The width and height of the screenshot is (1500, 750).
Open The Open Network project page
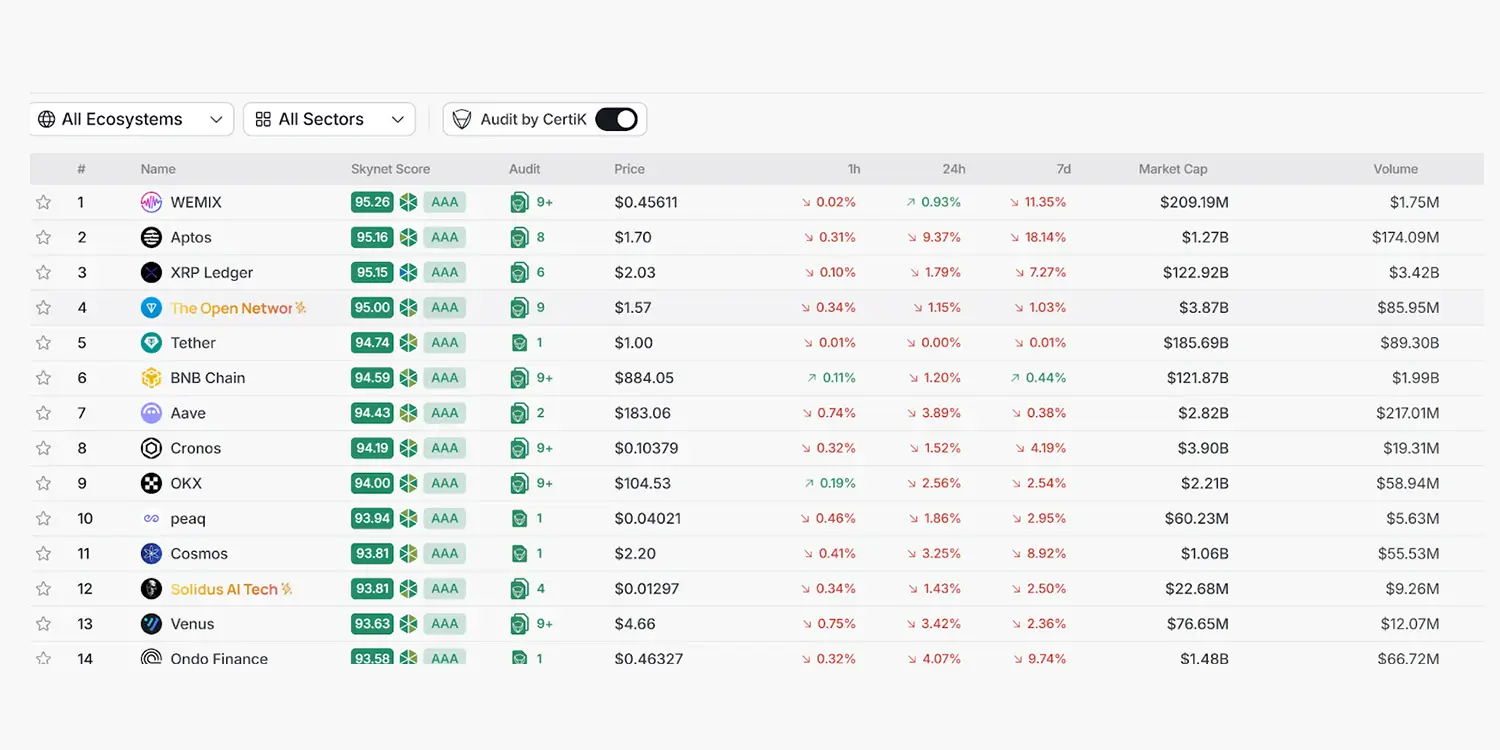point(231,308)
